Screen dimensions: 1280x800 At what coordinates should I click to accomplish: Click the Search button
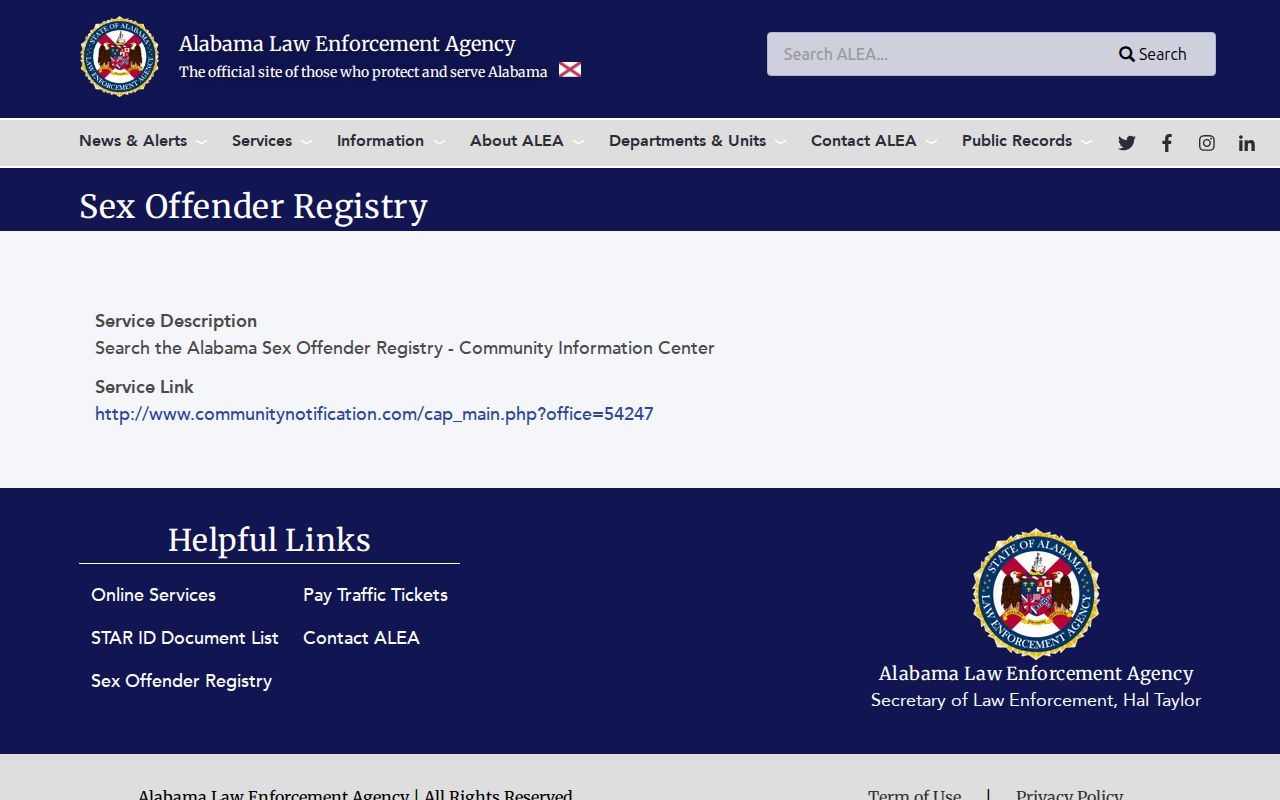pos(1153,54)
